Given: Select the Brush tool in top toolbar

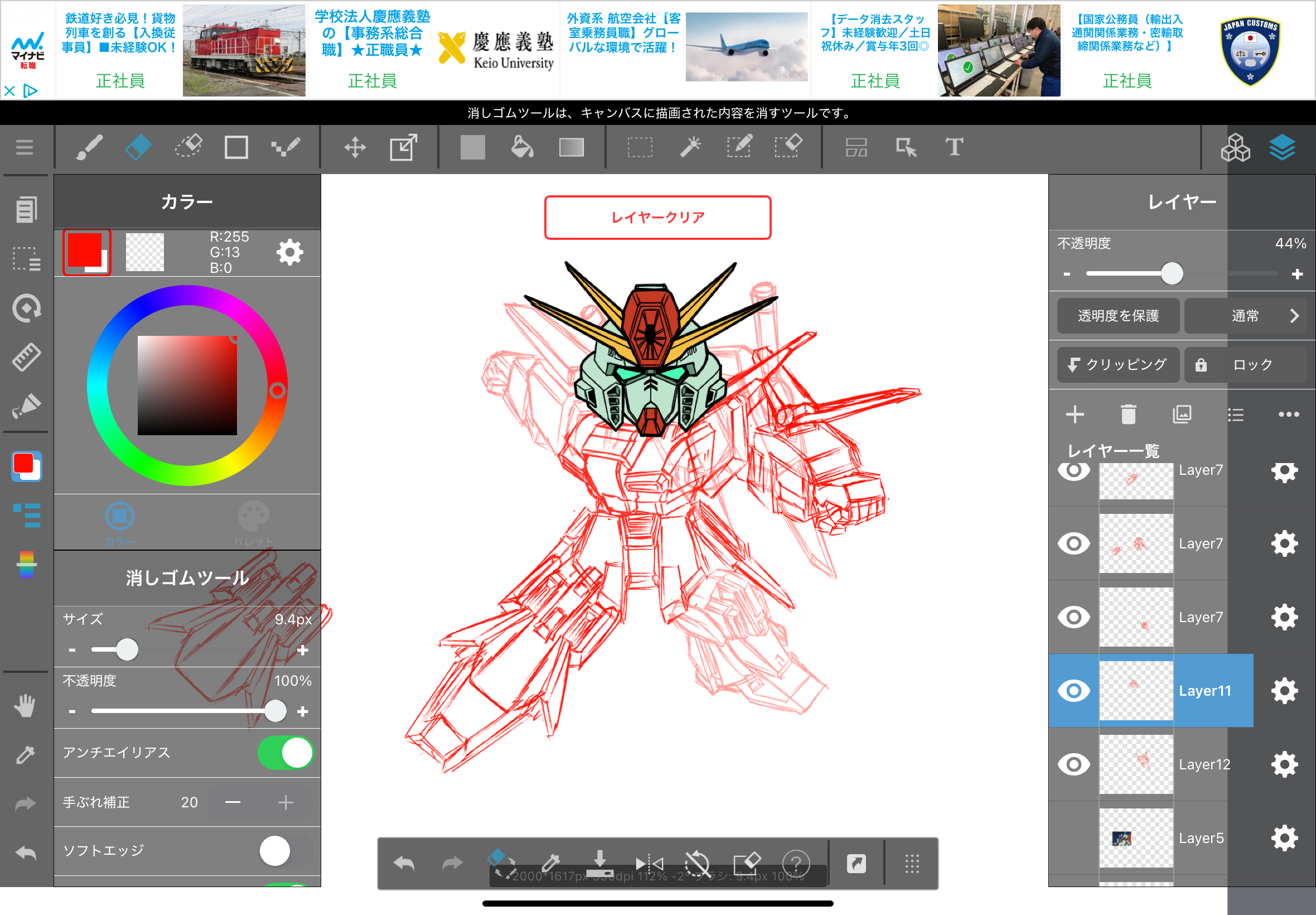Looking at the screenshot, I should [x=89, y=147].
